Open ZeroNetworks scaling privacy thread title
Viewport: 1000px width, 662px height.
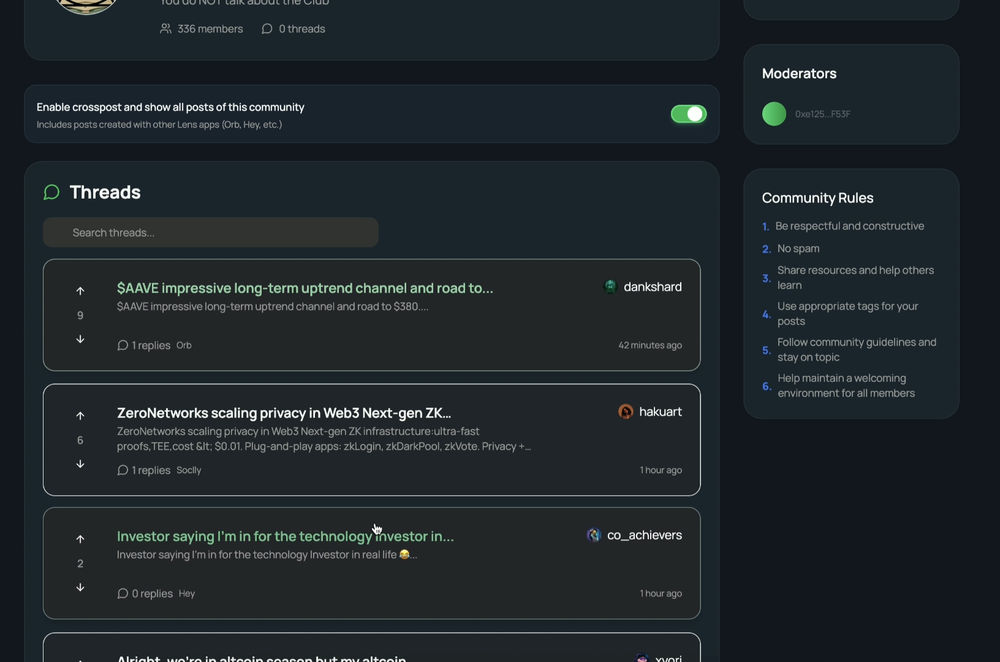(284, 413)
